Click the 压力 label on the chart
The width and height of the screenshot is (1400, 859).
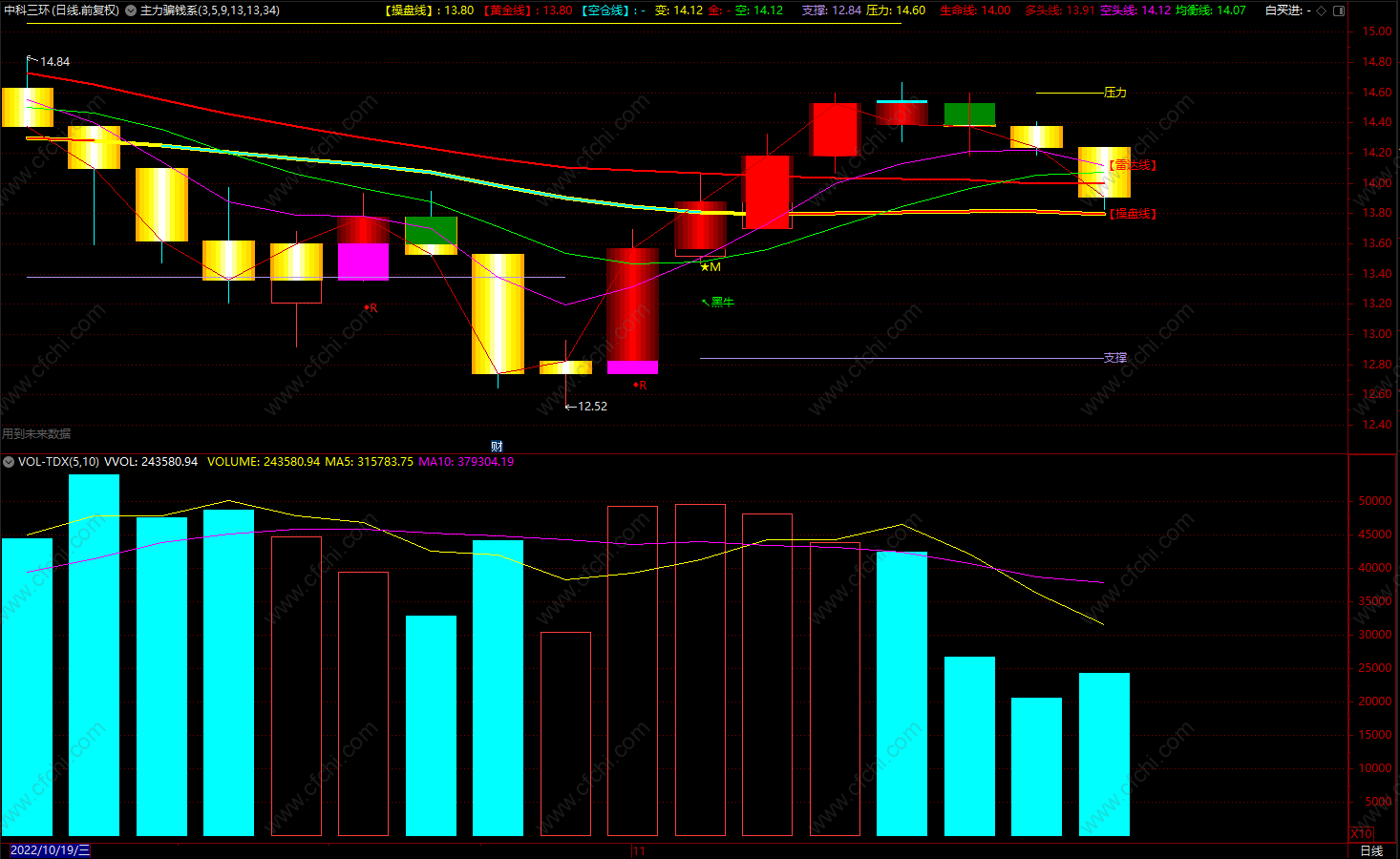tap(1115, 93)
